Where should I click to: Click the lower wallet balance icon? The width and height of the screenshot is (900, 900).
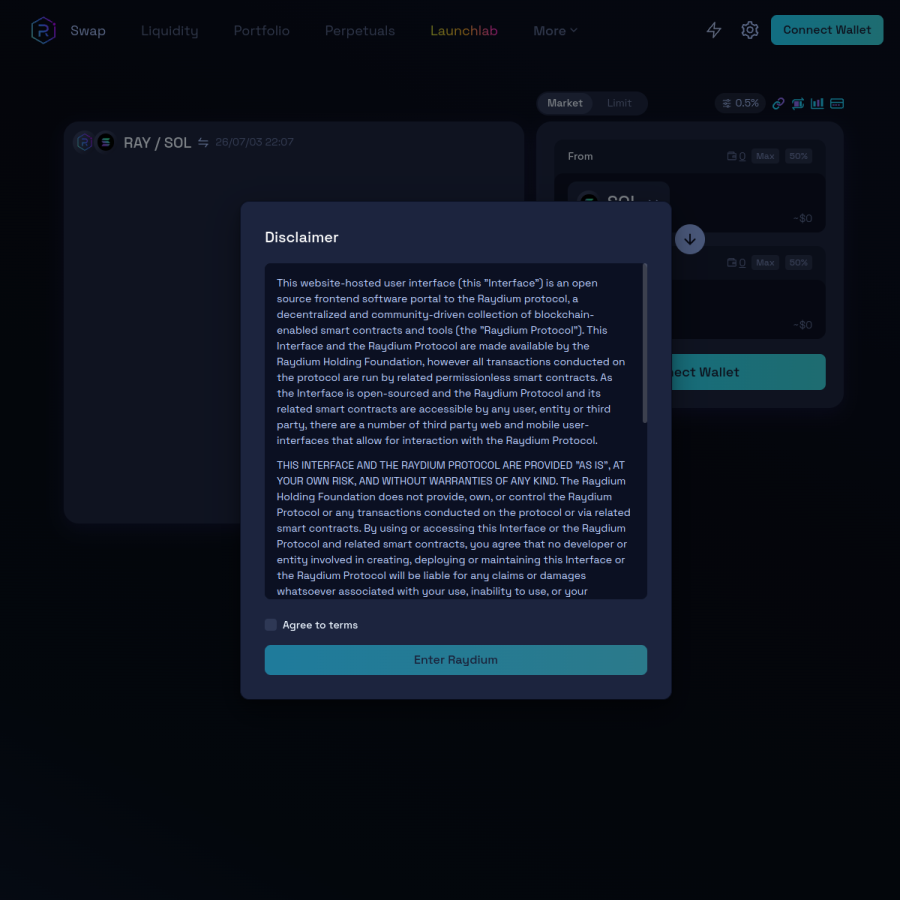(732, 263)
